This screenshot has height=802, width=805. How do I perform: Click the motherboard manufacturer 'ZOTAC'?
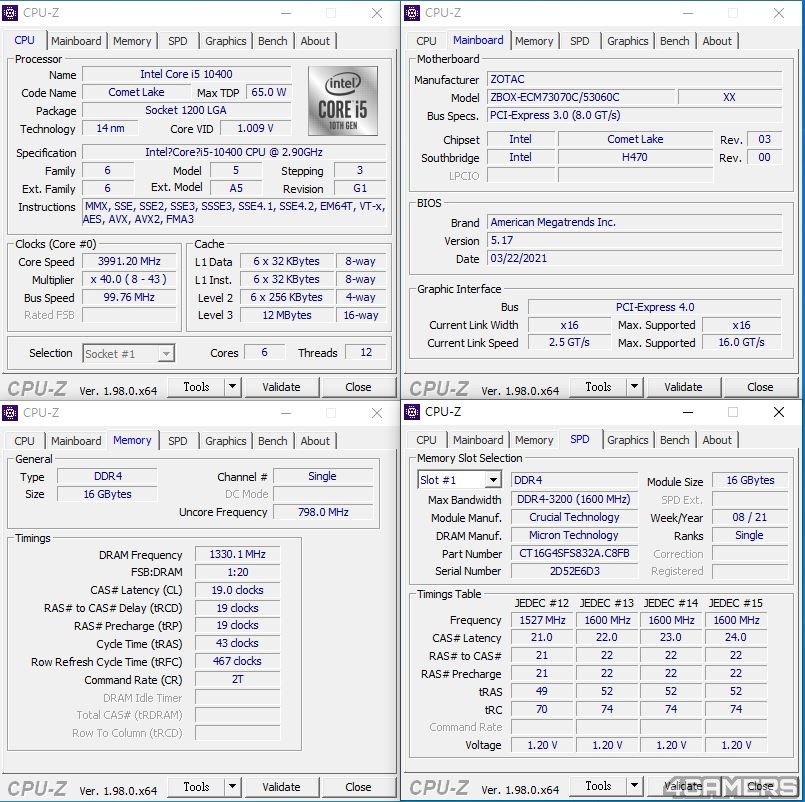pyautogui.click(x=635, y=79)
